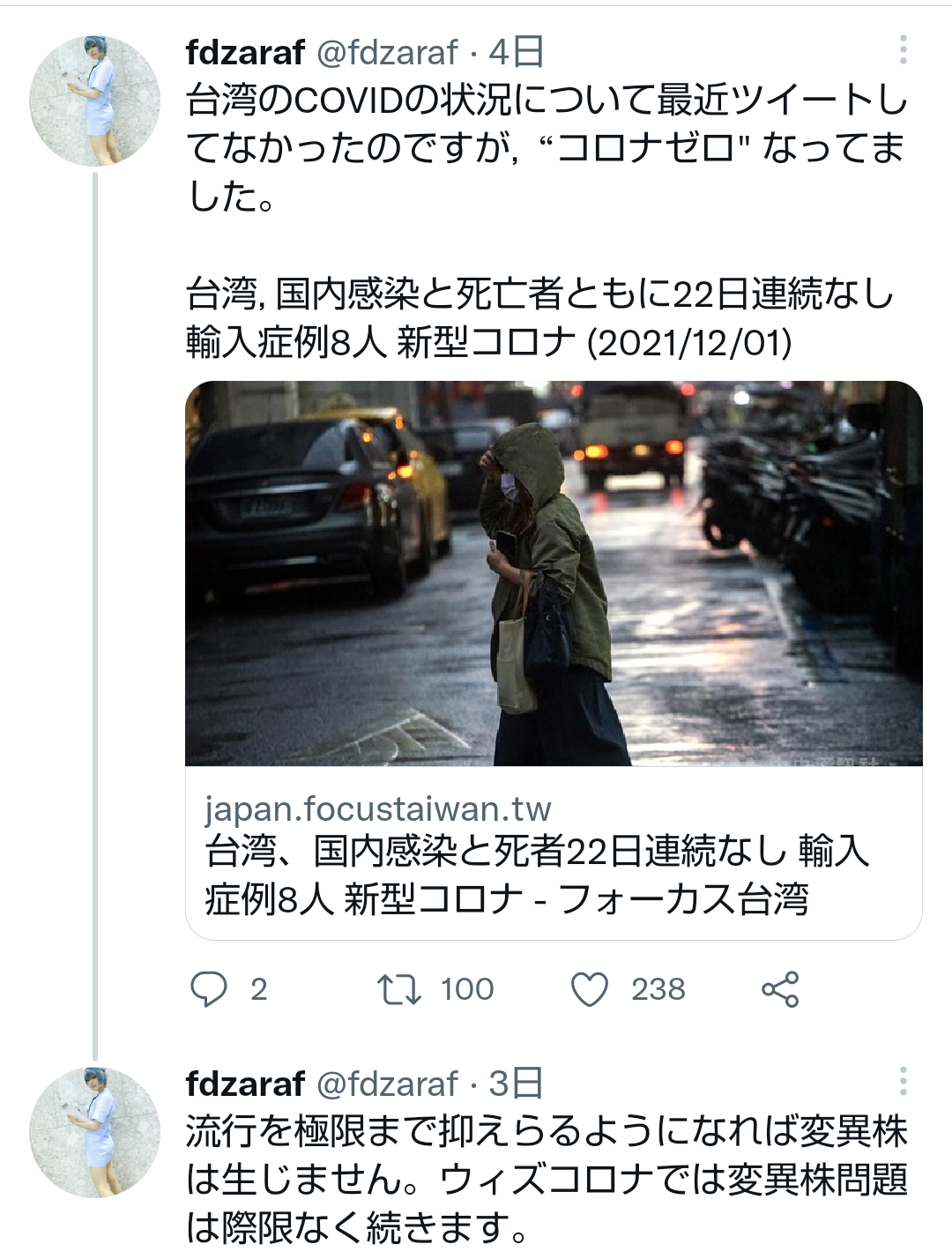
Task: Tap the share icon on the first tweet
Action: pyautogui.click(x=780, y=989)
